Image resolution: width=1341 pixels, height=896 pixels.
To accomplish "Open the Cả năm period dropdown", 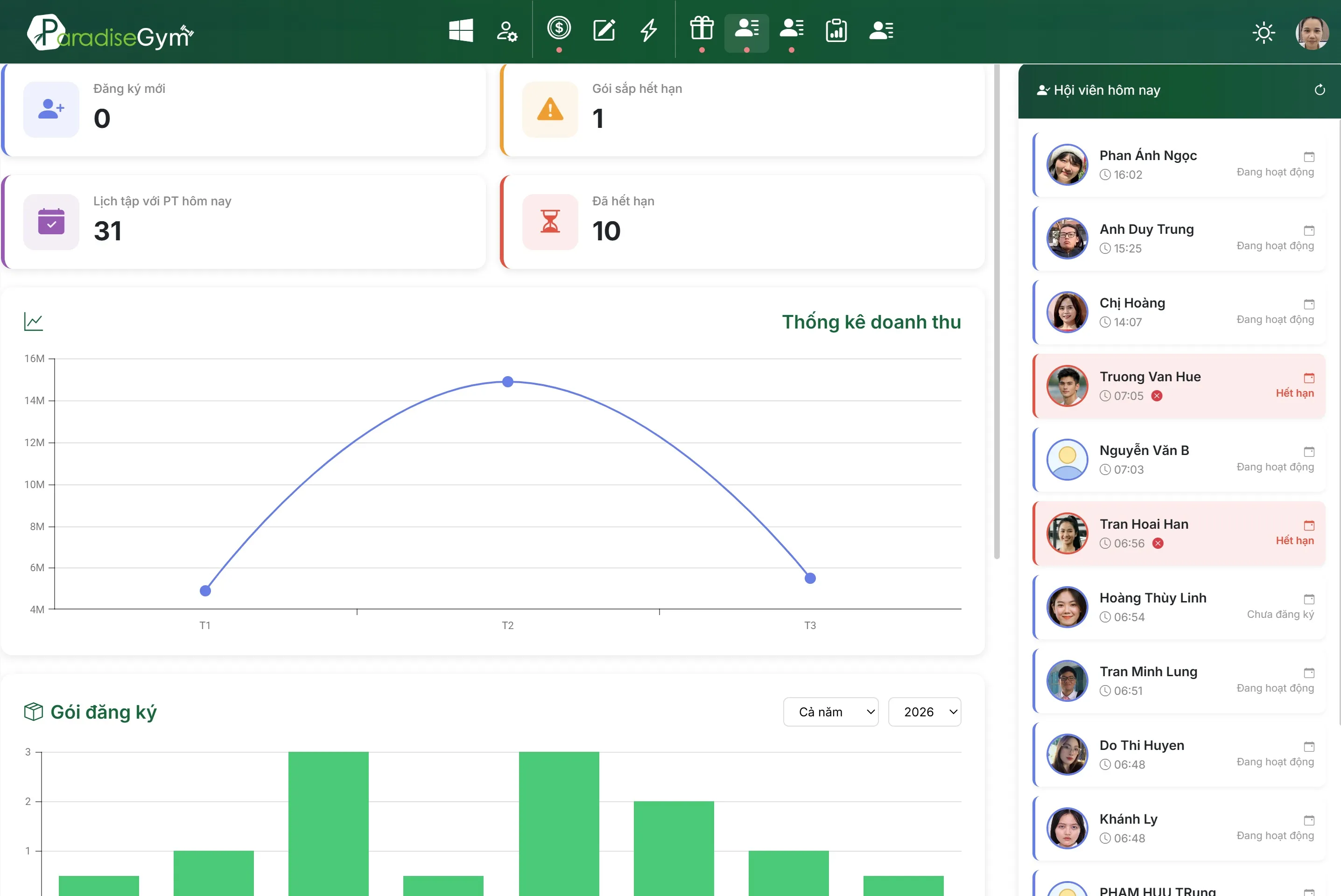I will tap(830, 711).
